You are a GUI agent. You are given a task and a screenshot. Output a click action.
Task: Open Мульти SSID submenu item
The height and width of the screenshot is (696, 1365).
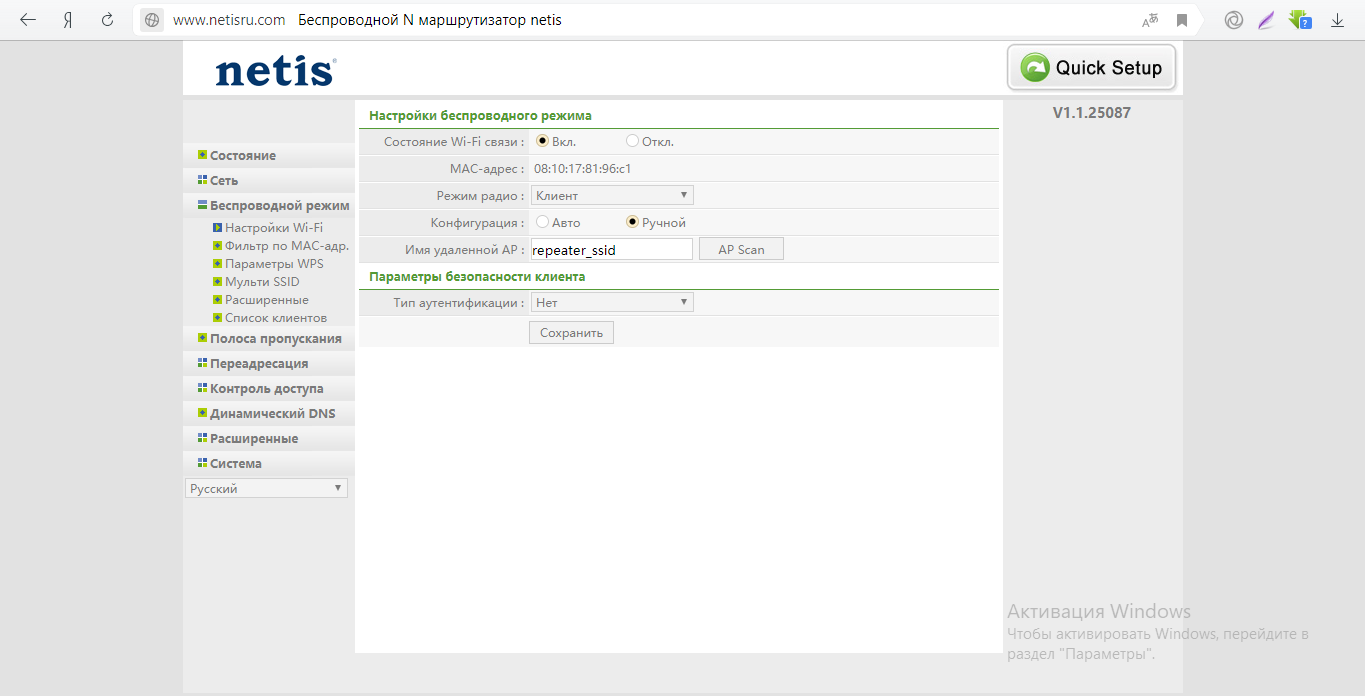262,282
